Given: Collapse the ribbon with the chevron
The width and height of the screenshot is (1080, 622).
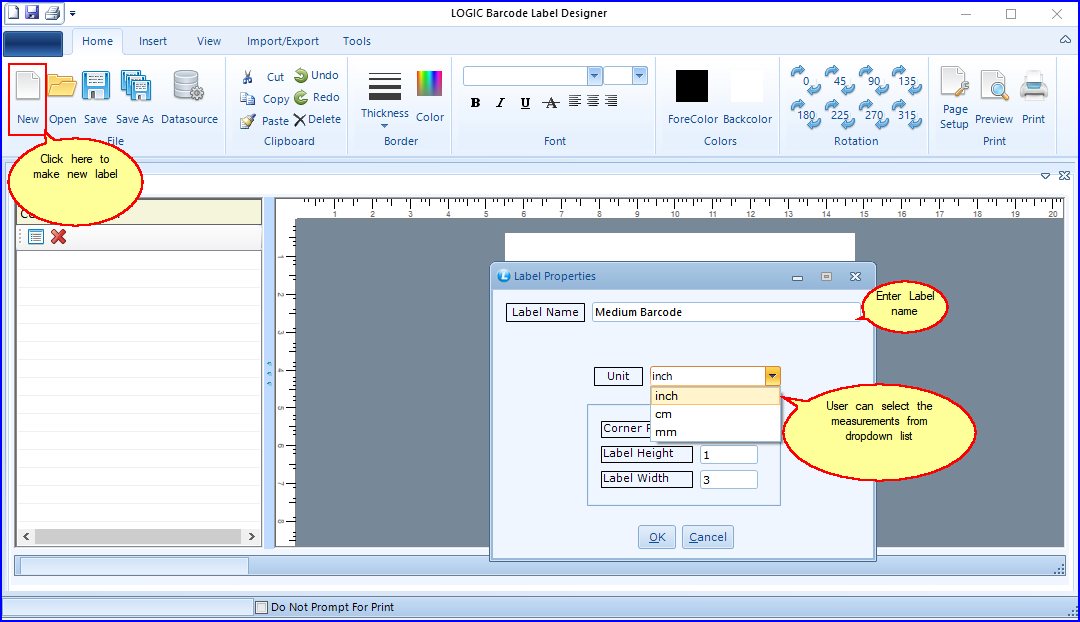Looking at the screenshot, I should click(x=1065, y=40).
